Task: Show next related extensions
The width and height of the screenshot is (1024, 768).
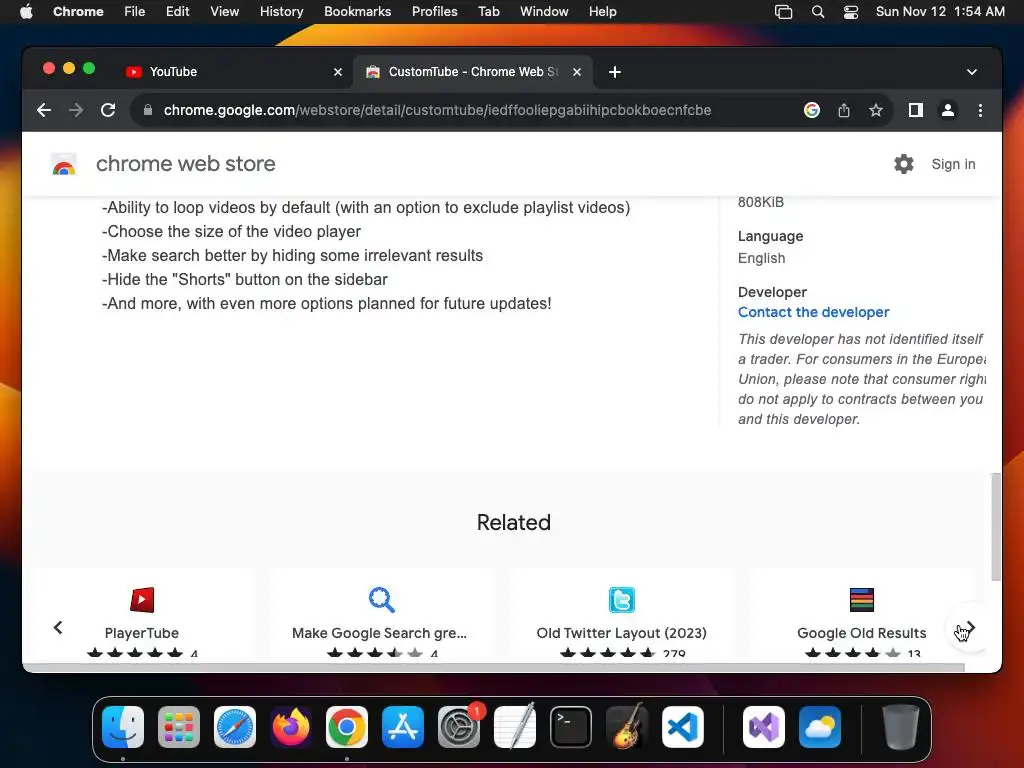Action: [x=970, y=628]
